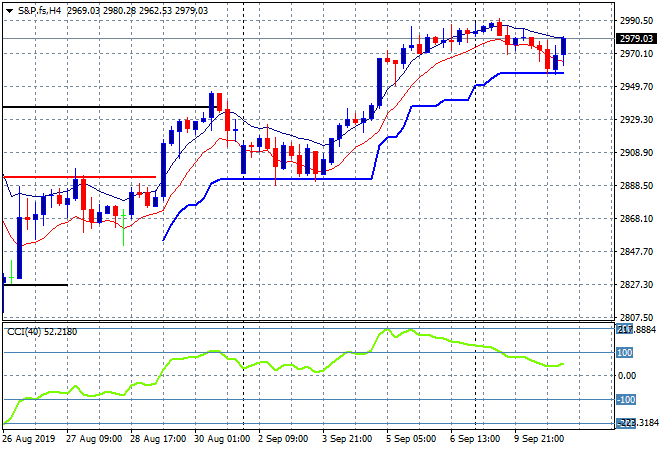
Task: Click the 6 Sep 13:00 time label
Action: 475,439
